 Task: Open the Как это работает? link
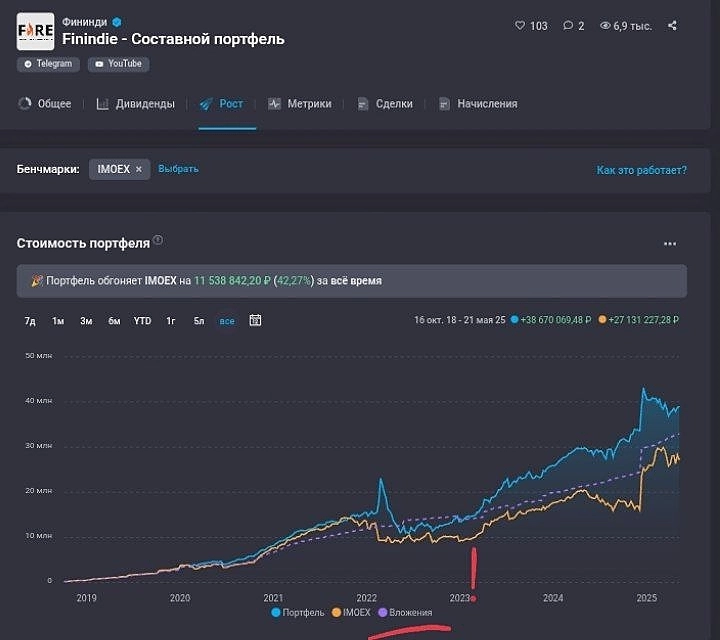[x=641, y=170]
